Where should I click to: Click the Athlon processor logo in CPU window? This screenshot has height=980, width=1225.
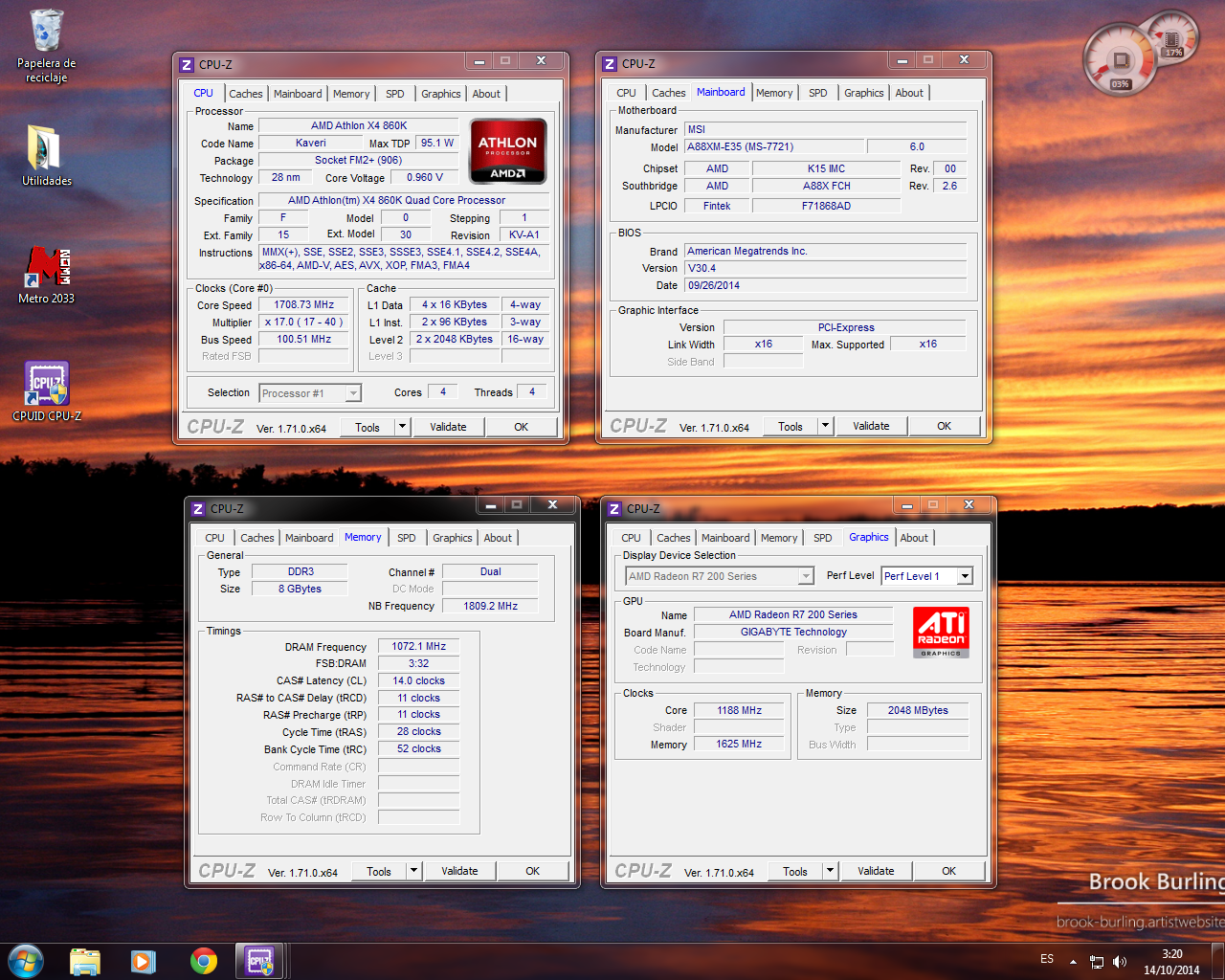click(x=508, y=150)
